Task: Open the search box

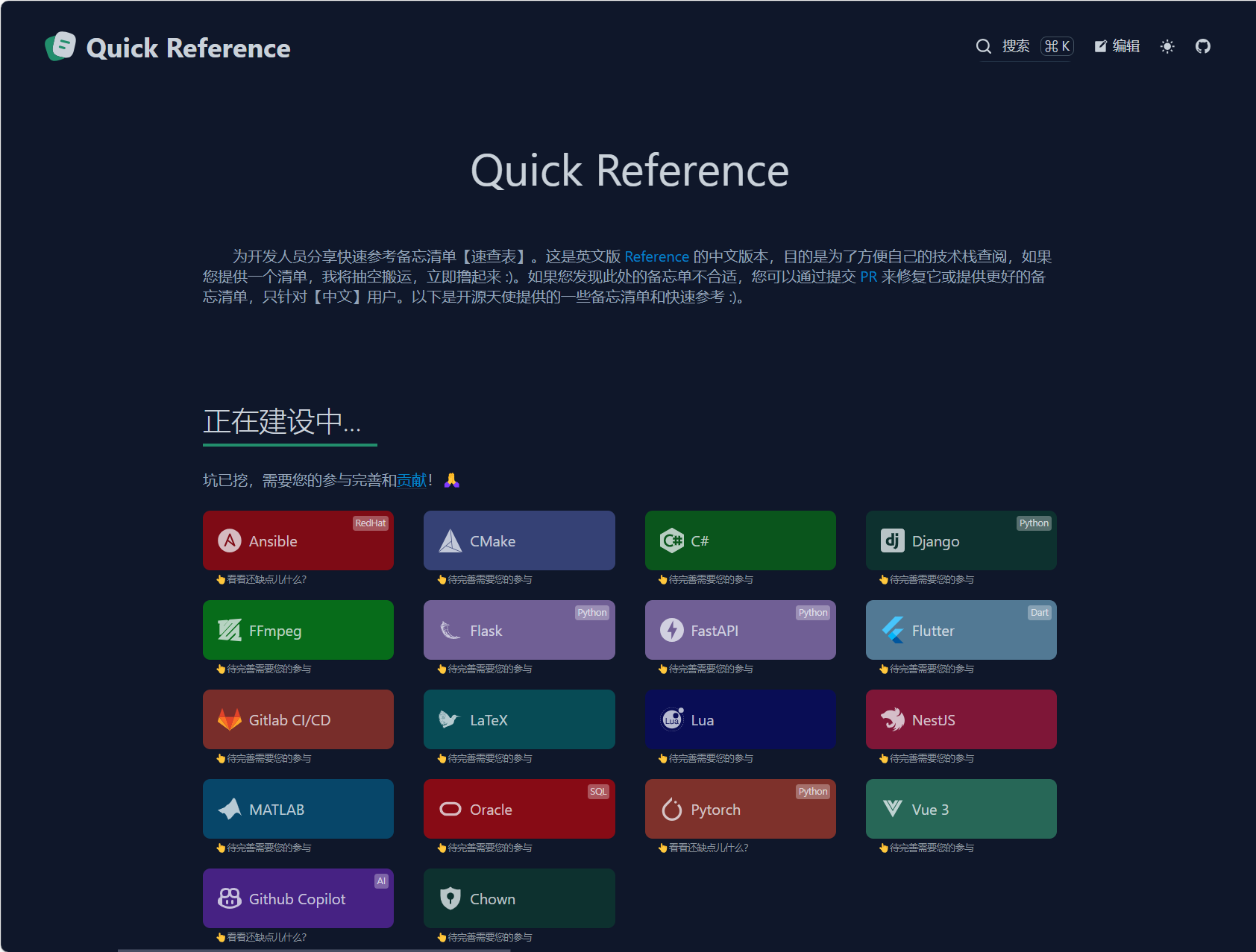Action: [1024, 46]
